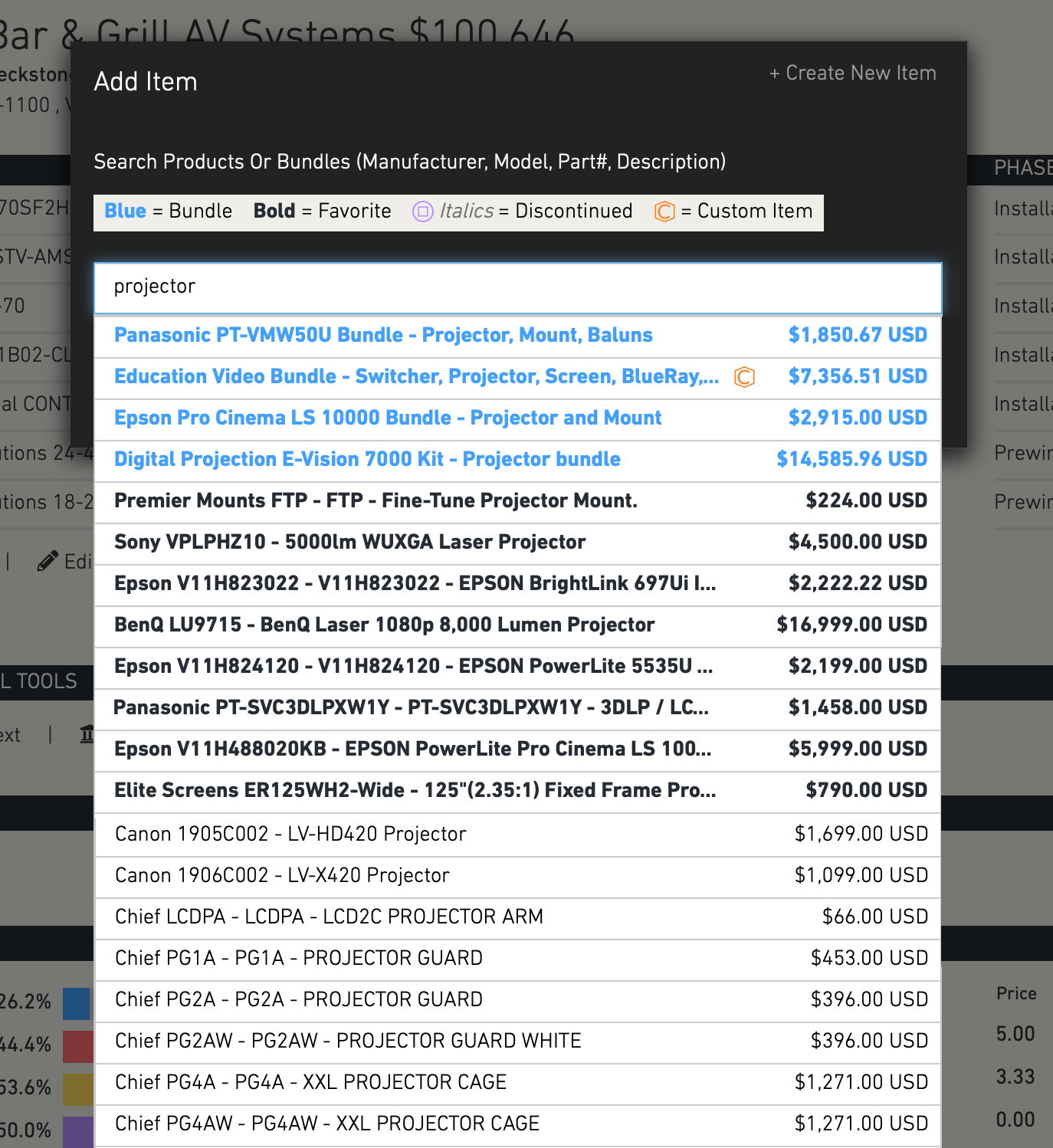Click the pencil Edit icon behind dialog

pos(48,562)
